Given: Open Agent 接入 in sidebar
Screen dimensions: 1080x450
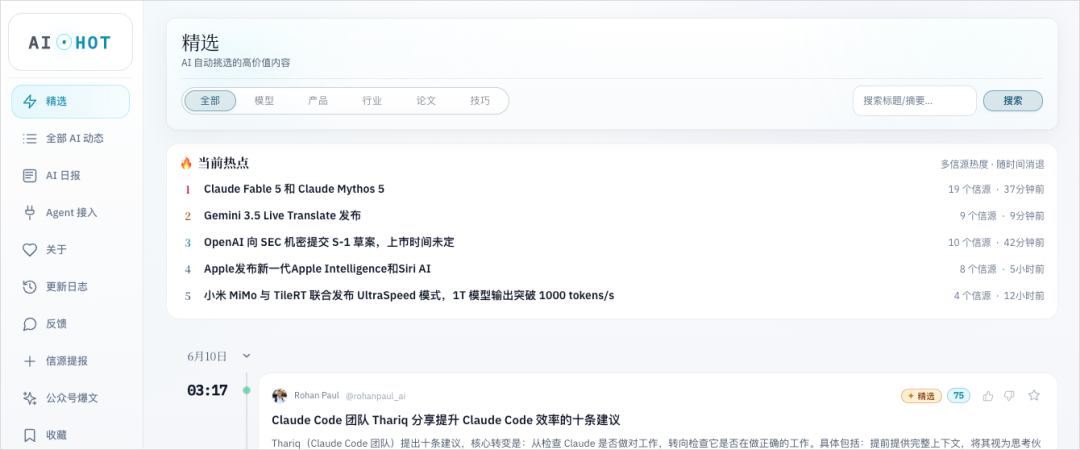Looking at the screenshot, I should [x=70, y=213].
